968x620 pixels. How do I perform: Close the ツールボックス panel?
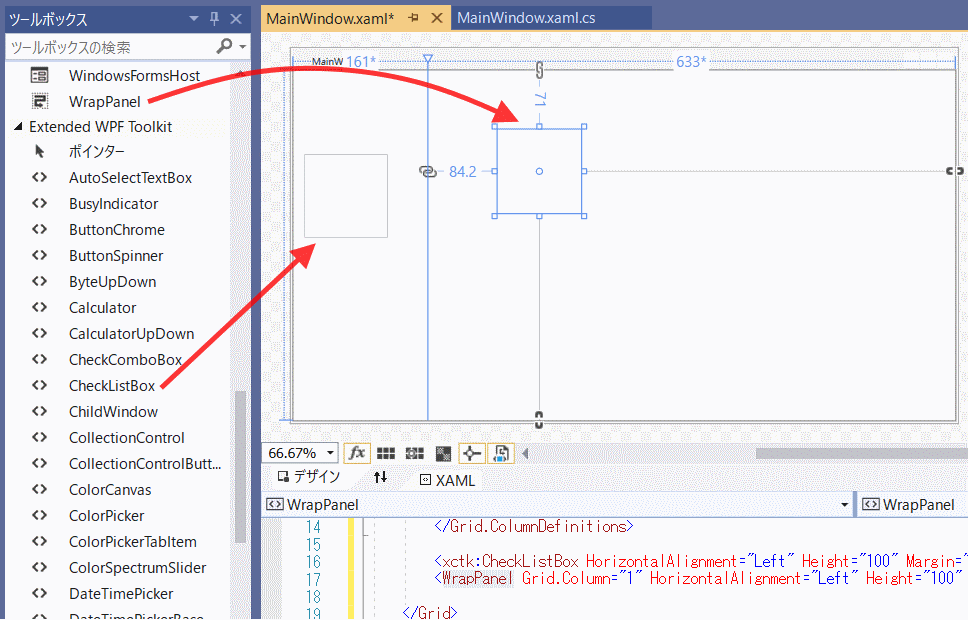point(236,19)
